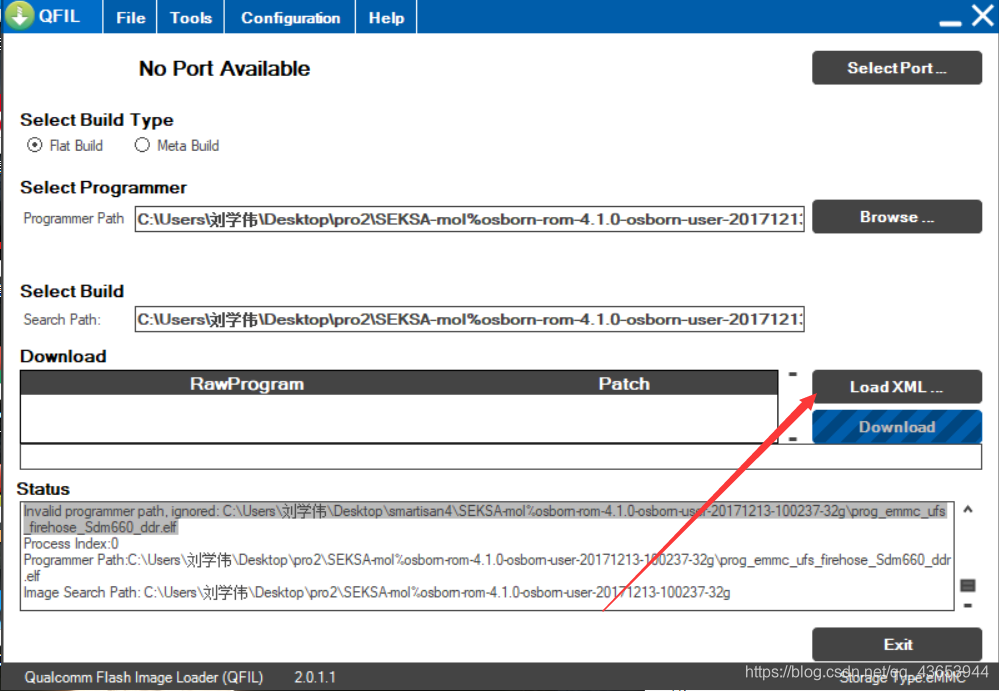Open the Help menu
This screenshot has height=691, width=999.
point(386,17)
